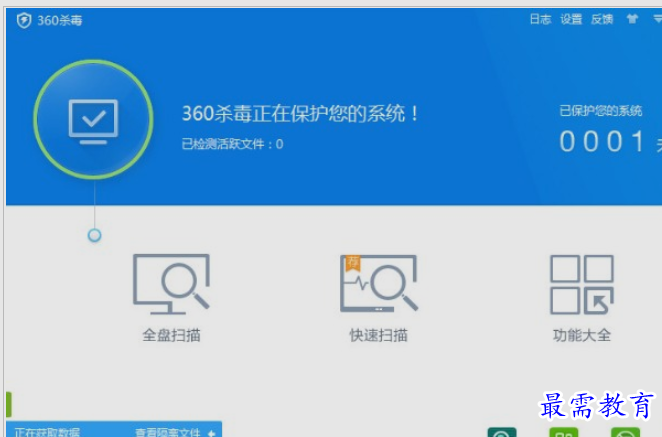
Task: Open 设置 settings
Action: point(571,19)
